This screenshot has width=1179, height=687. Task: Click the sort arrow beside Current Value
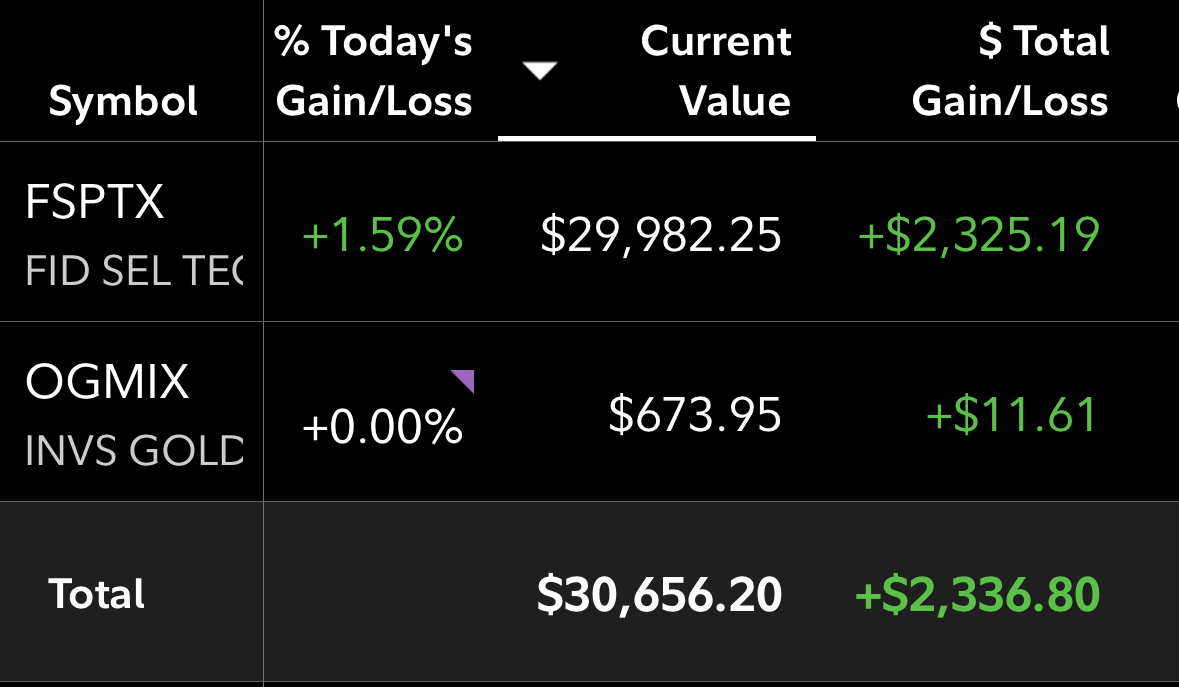[540, 71]
